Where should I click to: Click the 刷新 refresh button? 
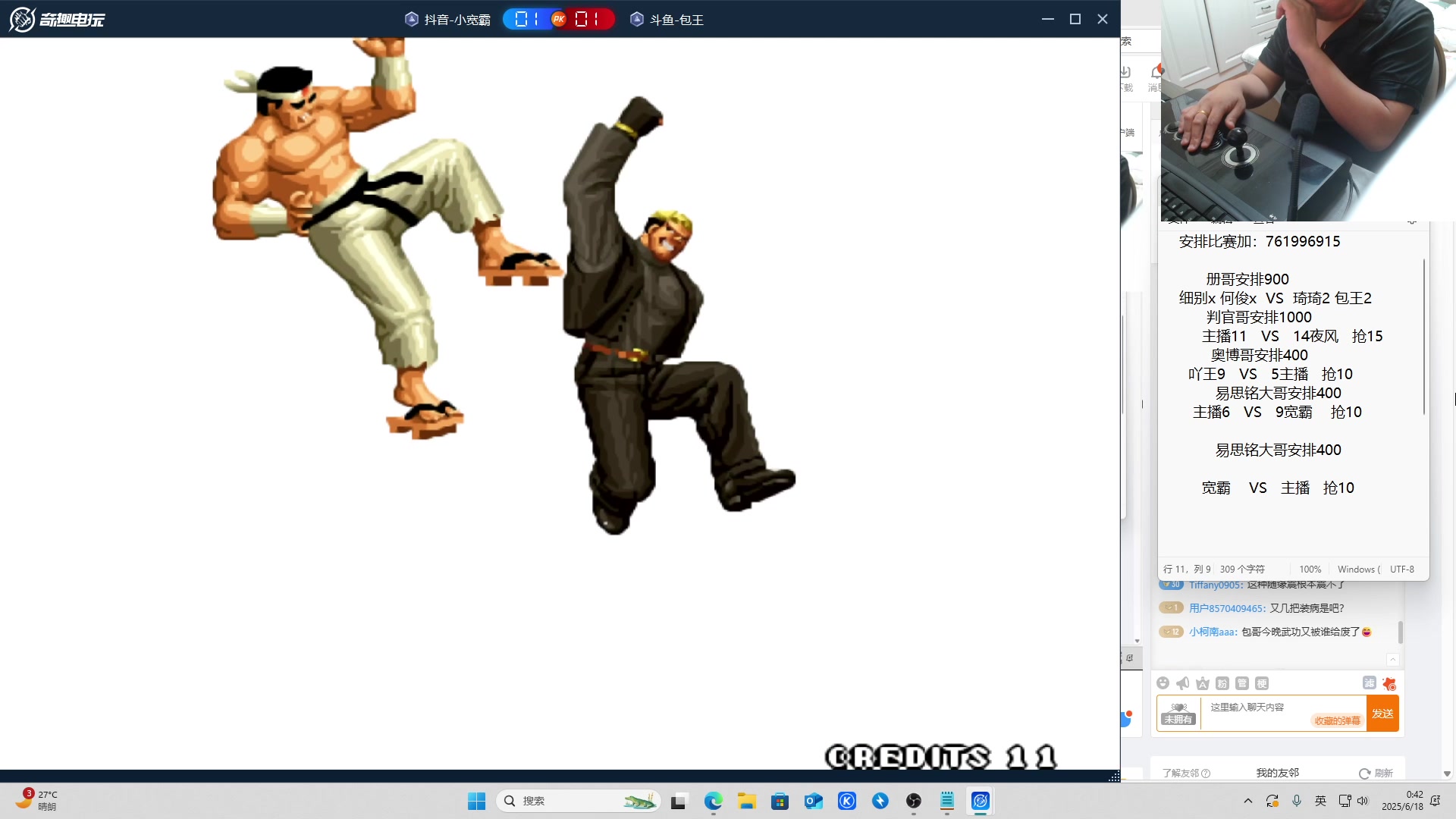pos(1376,773)
